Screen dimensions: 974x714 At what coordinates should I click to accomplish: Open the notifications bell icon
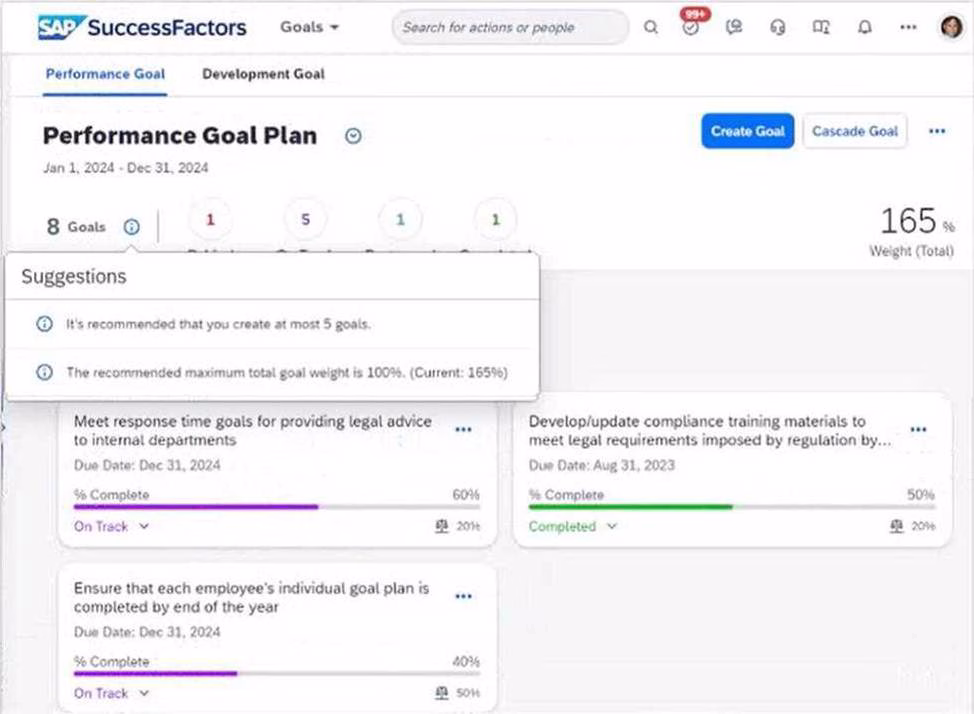point(865,28)
